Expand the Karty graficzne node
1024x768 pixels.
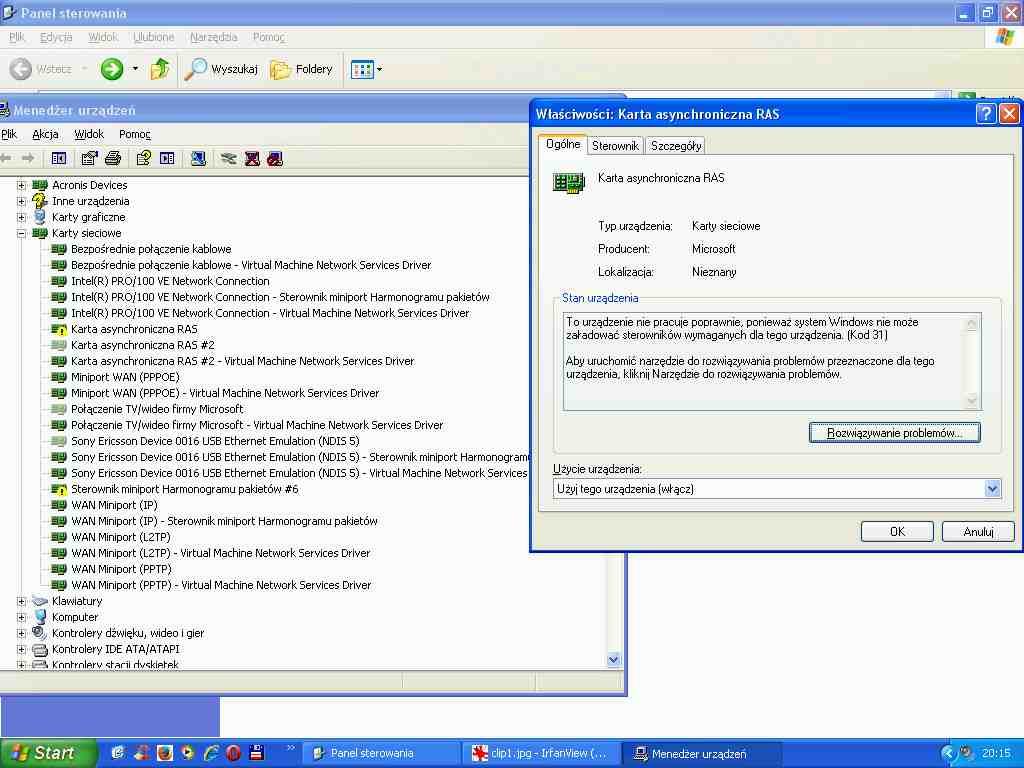[22, 217]
